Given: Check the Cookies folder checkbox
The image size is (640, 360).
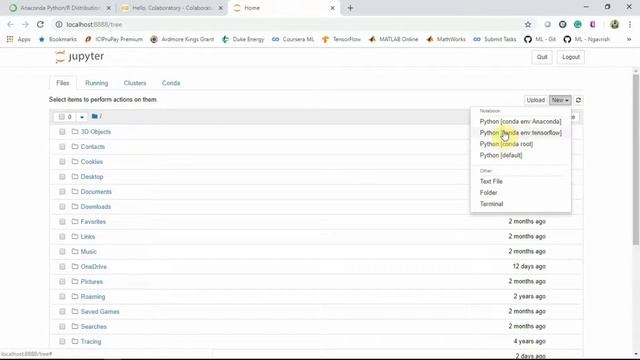Looking at the screenshot, I should tap(62, 162).
